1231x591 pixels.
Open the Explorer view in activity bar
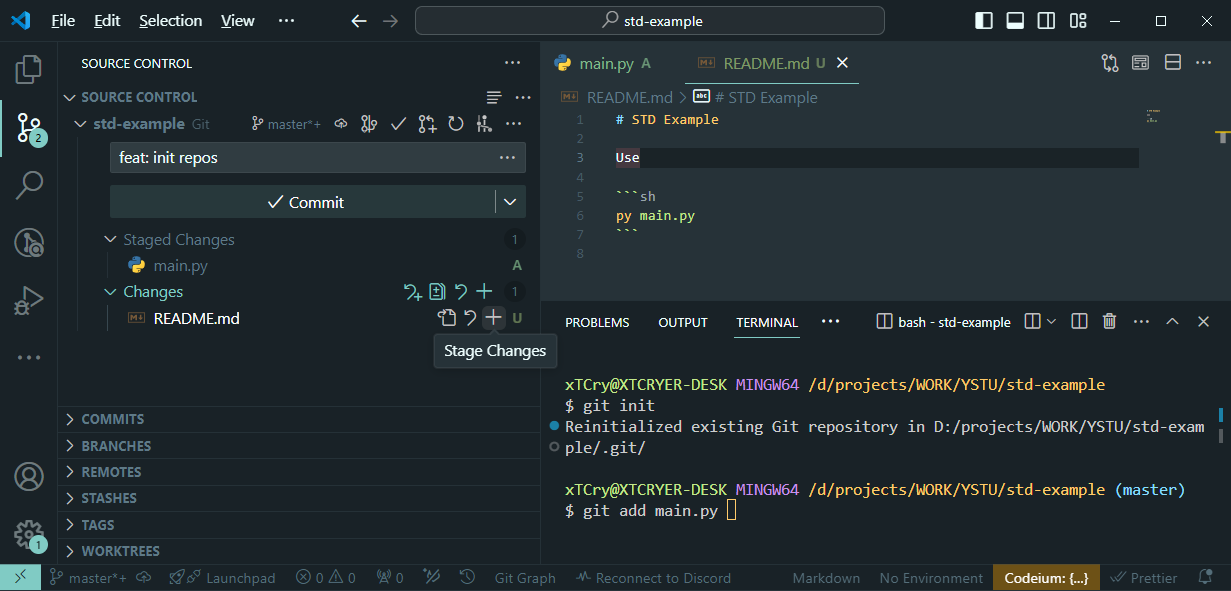[x=29, y=69]
